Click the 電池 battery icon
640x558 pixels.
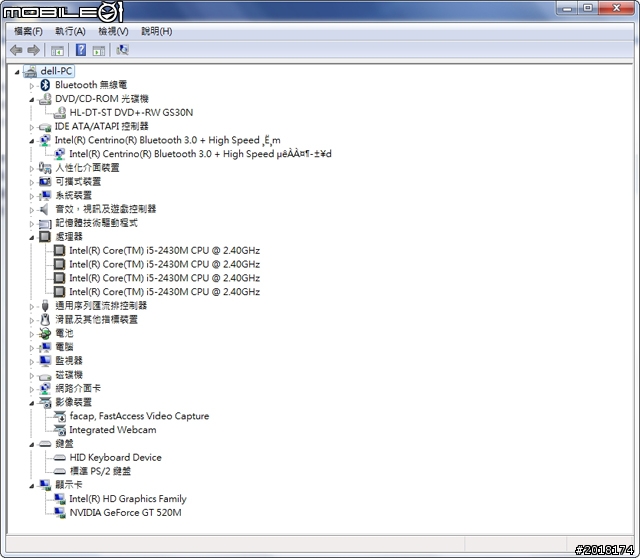45,333
